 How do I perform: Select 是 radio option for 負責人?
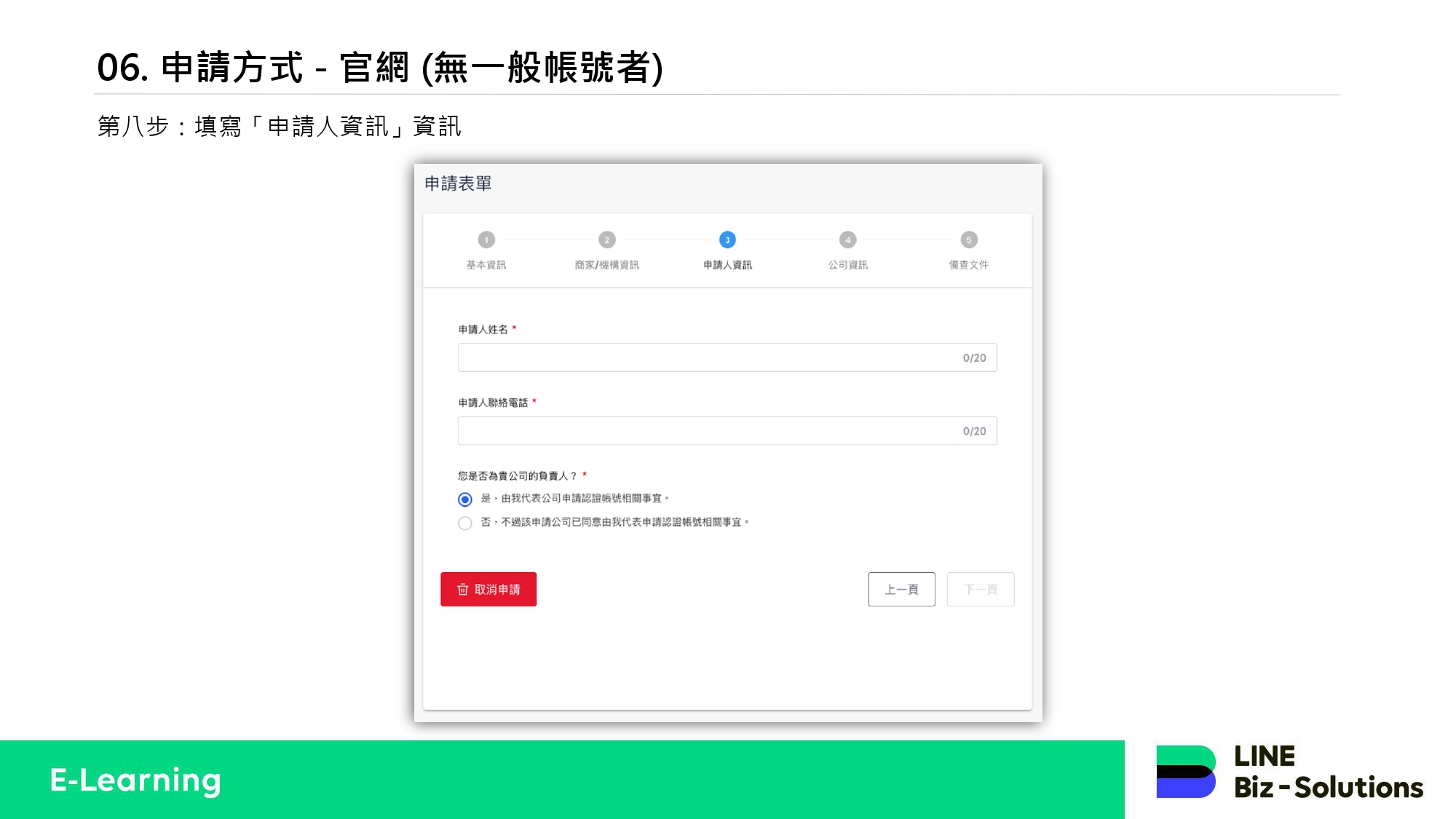click(x=465, y=499)
